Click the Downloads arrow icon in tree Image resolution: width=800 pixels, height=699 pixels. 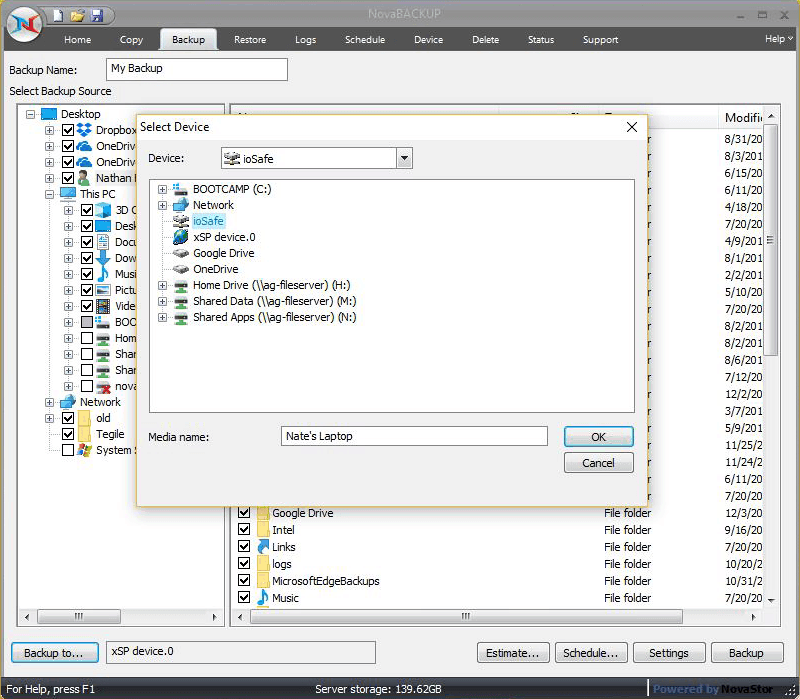point(103,258)
